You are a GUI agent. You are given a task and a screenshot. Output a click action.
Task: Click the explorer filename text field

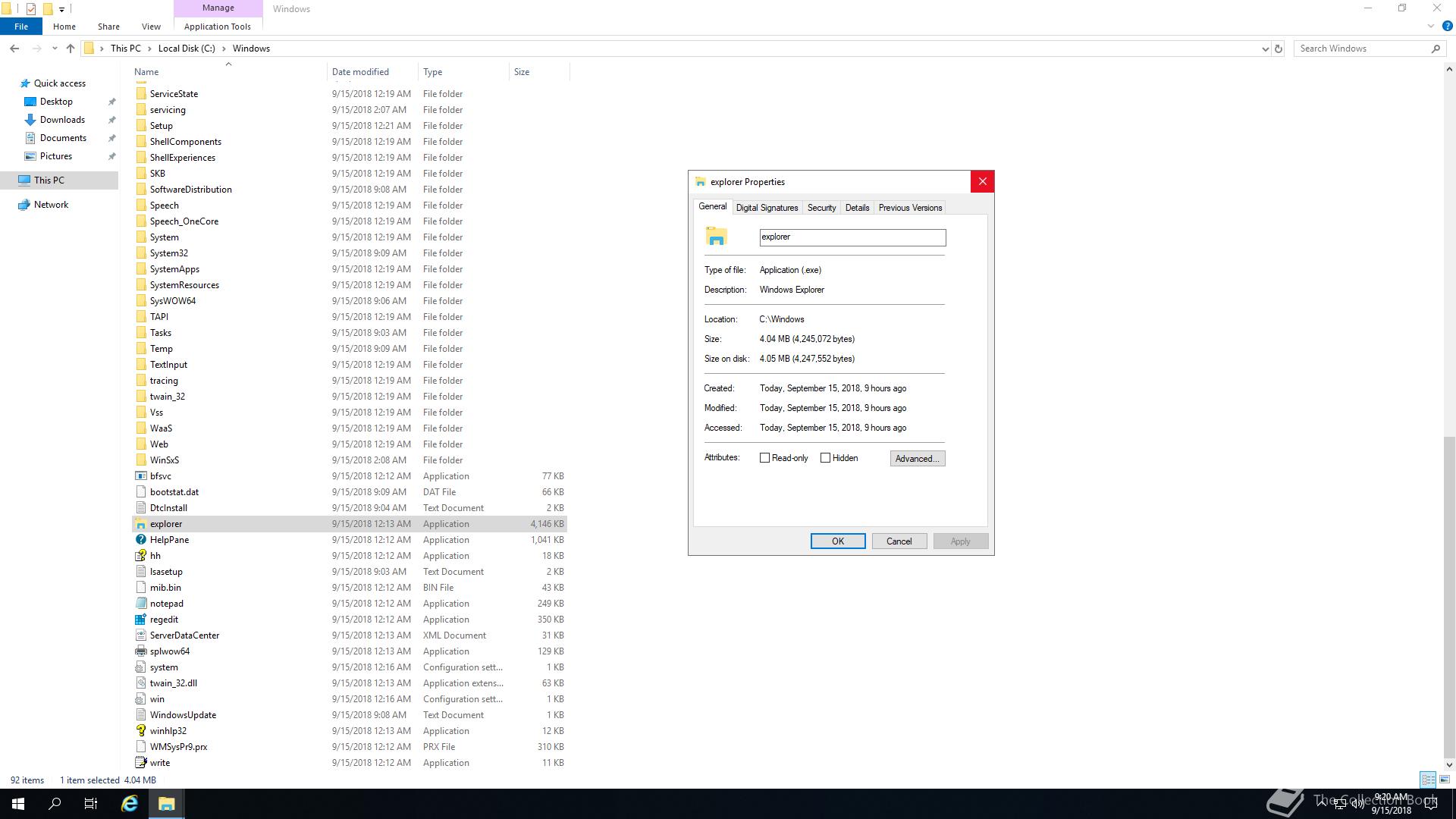pos(852,237)
